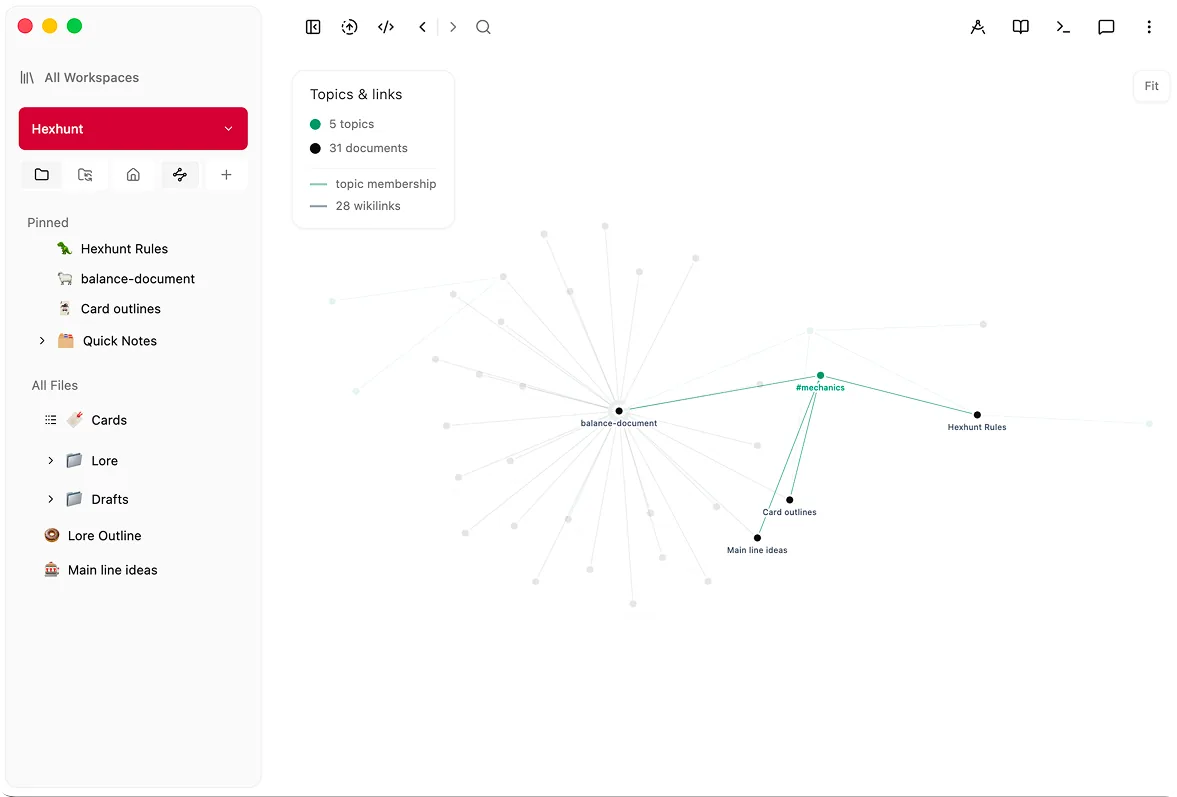
Task: Open the Lore Outline file
Action: [104, 535]
